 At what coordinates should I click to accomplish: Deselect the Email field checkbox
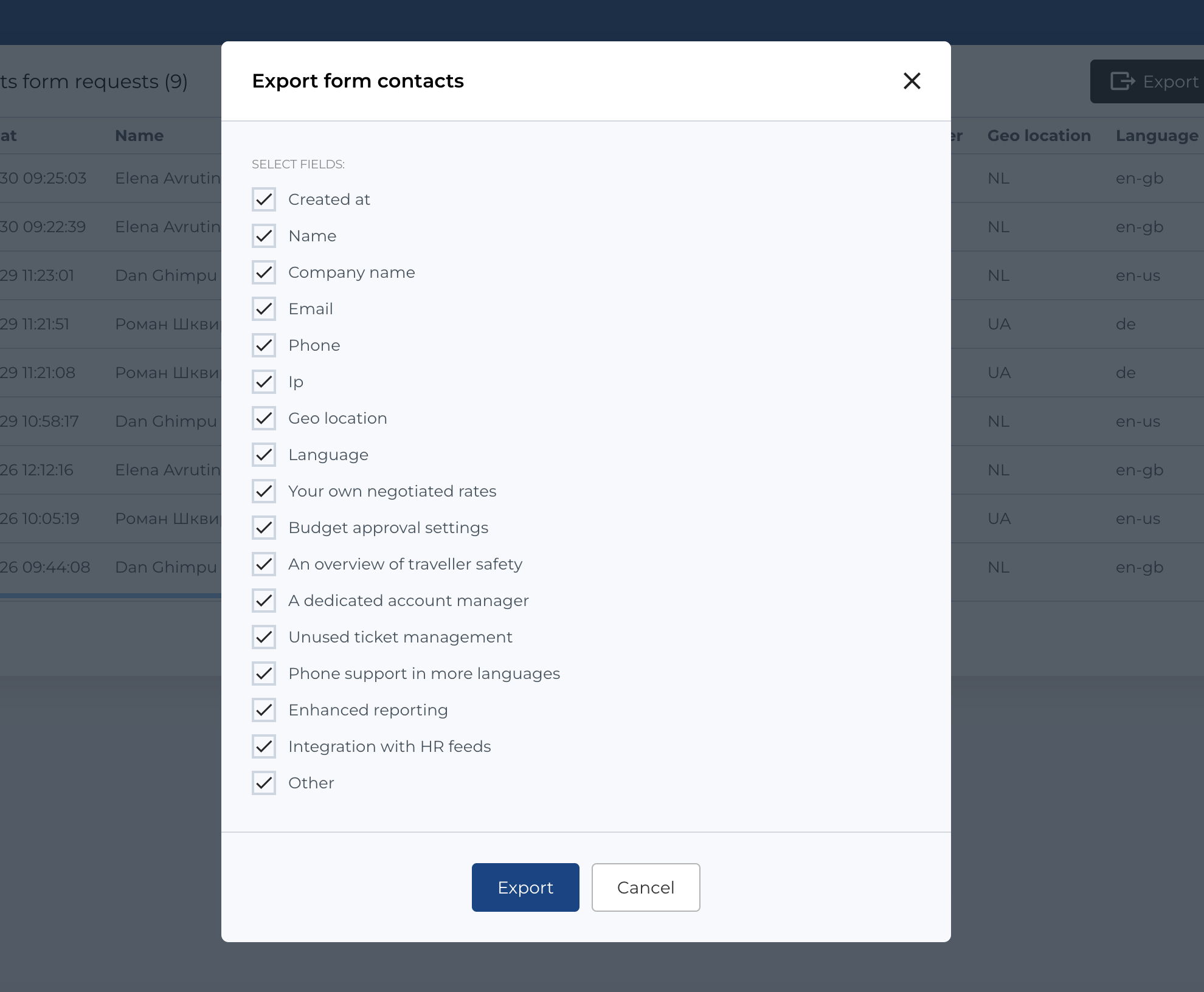pyautogui.click(x=264, y=309)
